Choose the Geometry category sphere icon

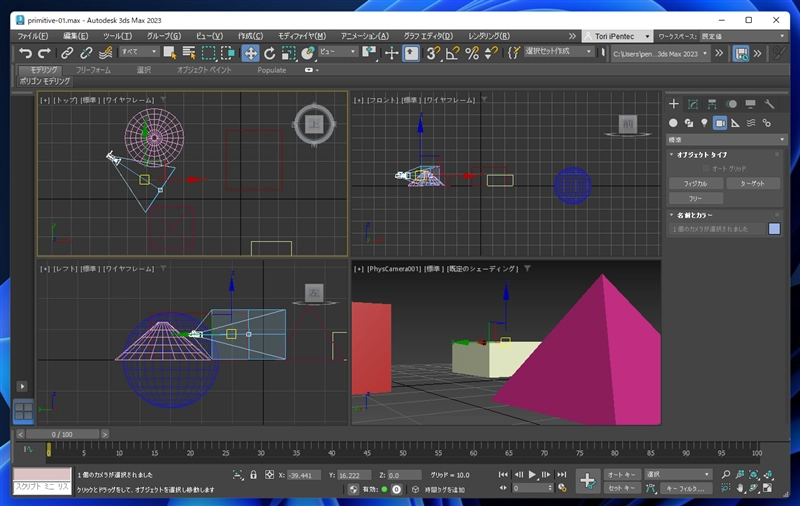pyautogui.click(x=673, y=123)
